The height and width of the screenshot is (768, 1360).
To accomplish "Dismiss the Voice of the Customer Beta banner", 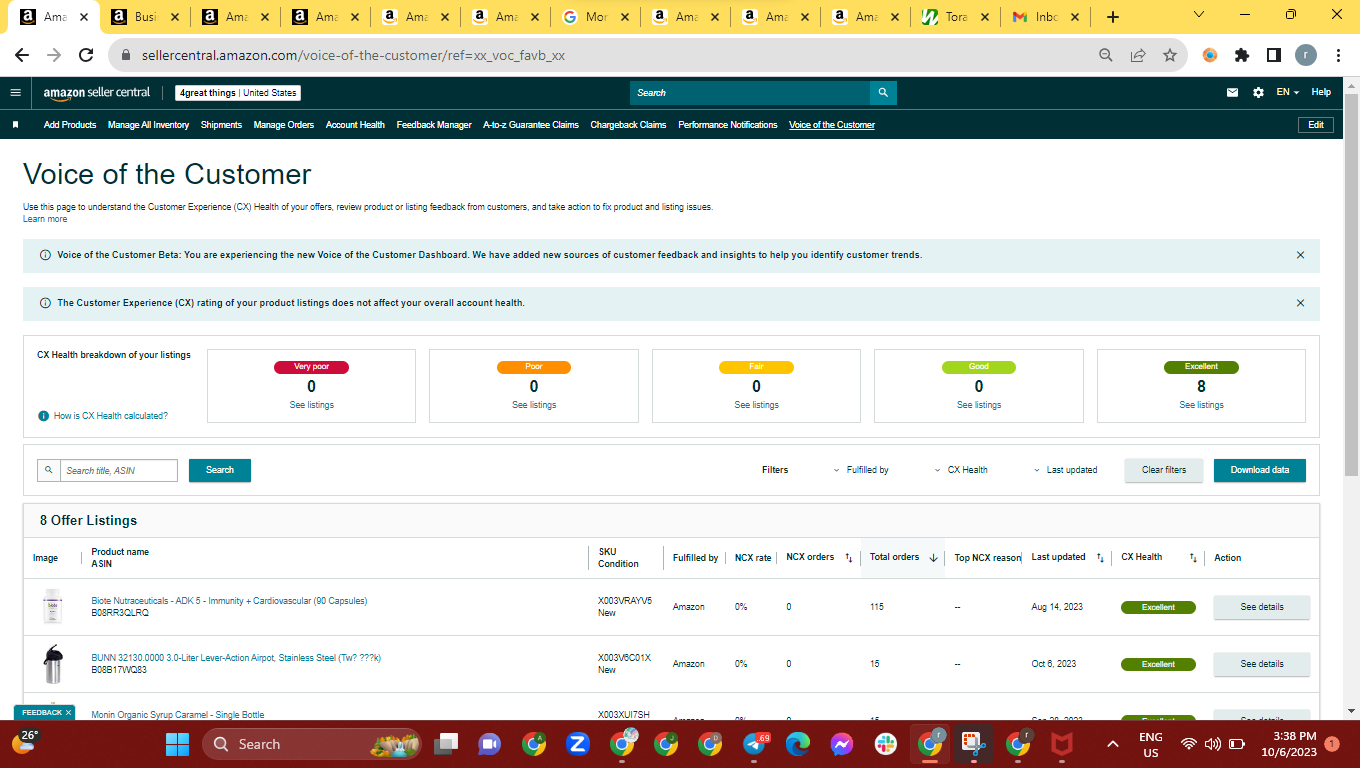I will pyautogui.click(x=1300, y=255).
